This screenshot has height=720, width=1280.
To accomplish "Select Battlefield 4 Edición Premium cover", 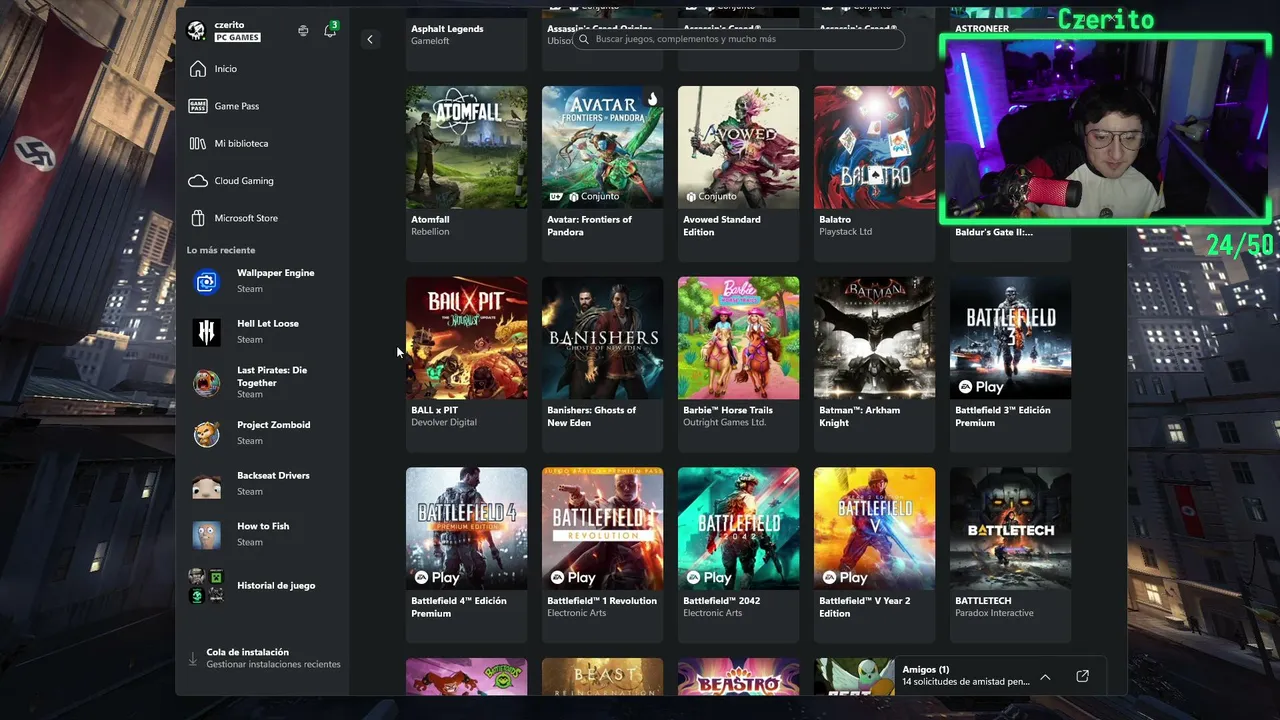I will (466, 529).
